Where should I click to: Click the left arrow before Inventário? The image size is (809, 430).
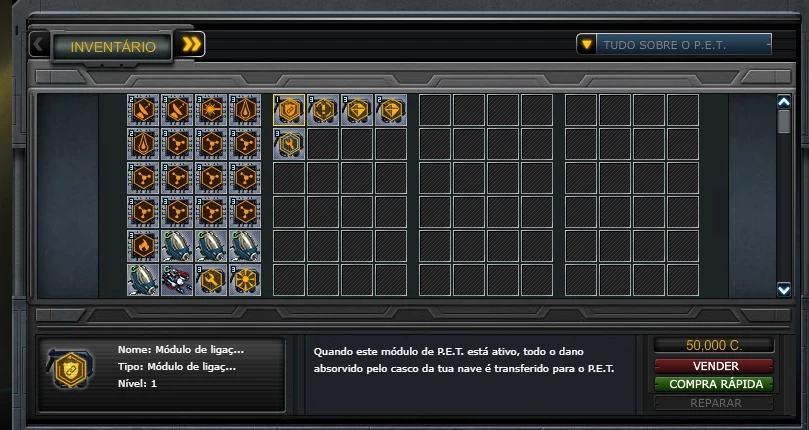(39, 44)
